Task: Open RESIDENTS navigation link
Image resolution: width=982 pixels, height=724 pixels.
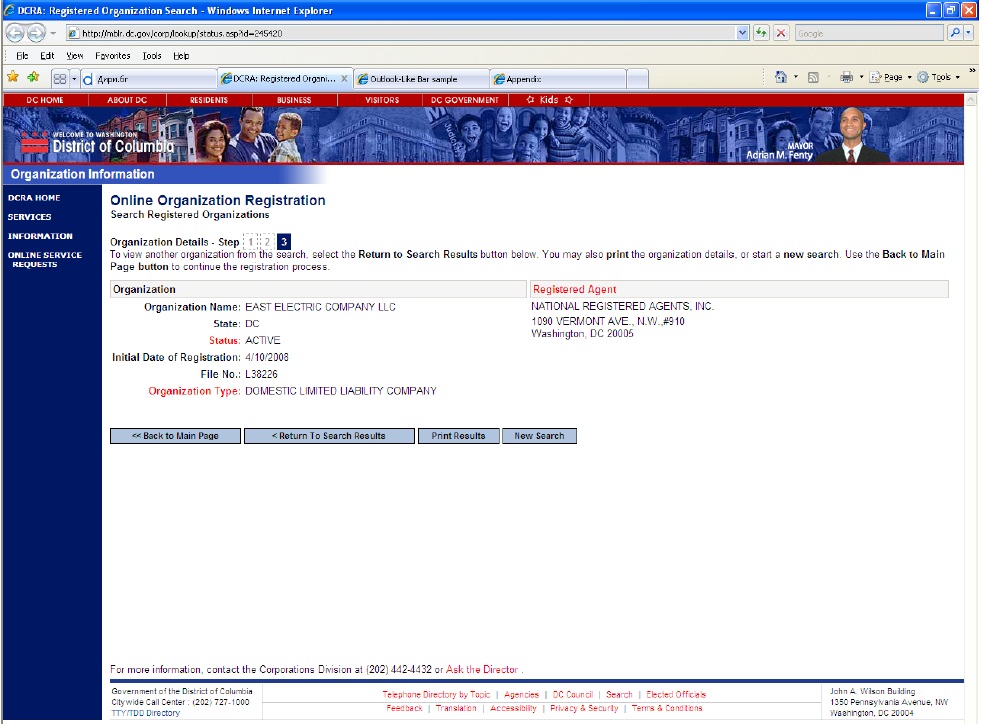Action: point(209,100)
